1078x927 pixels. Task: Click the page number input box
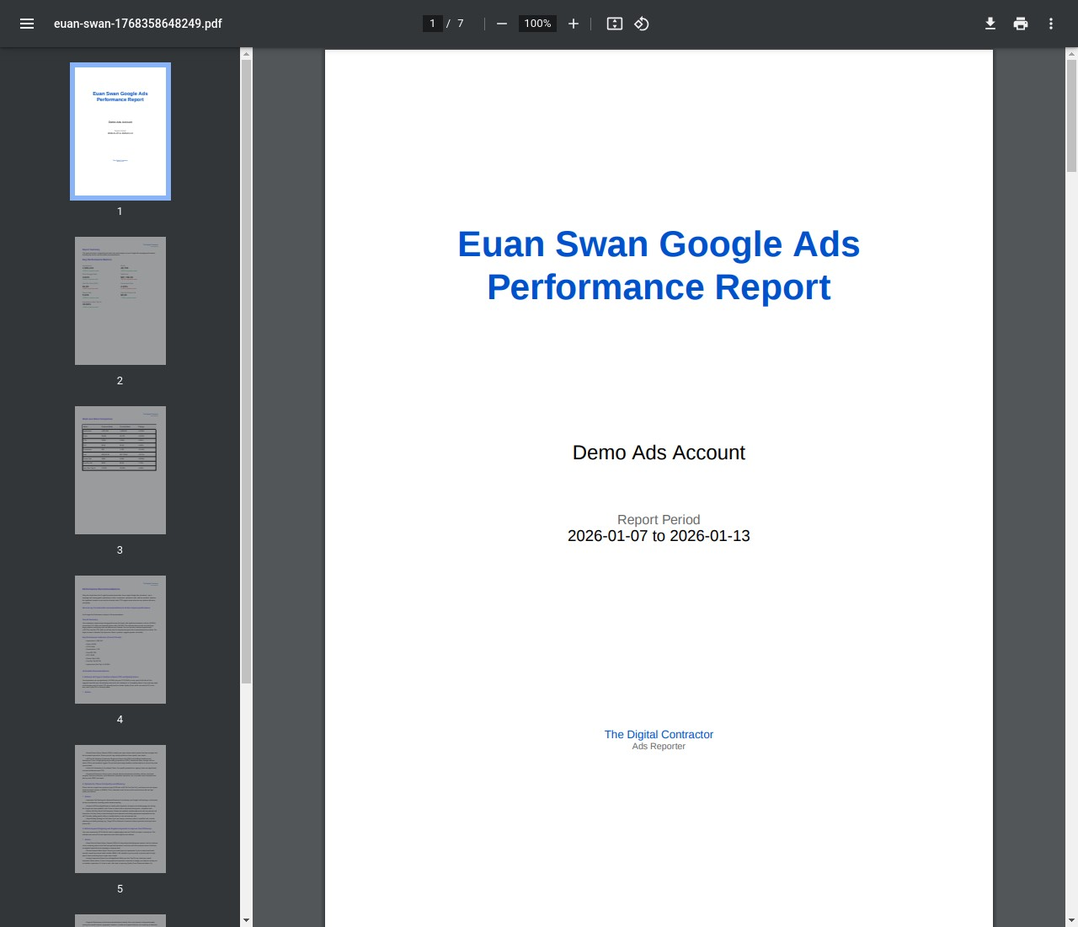(432, 23)
